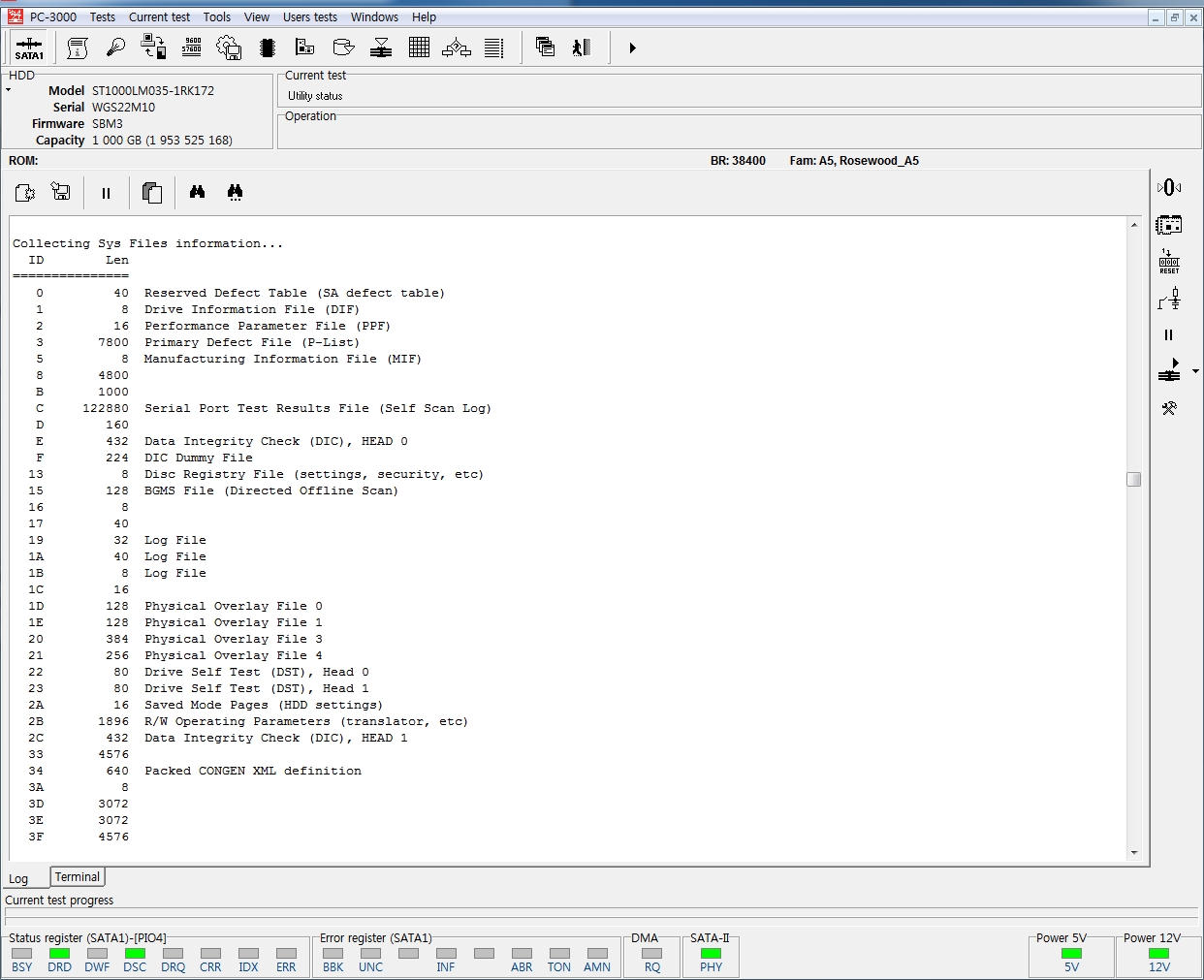Click the PC-to-drive data transfer icon
This screenshot has width=1204, height=980.
(x=153, y=47)
